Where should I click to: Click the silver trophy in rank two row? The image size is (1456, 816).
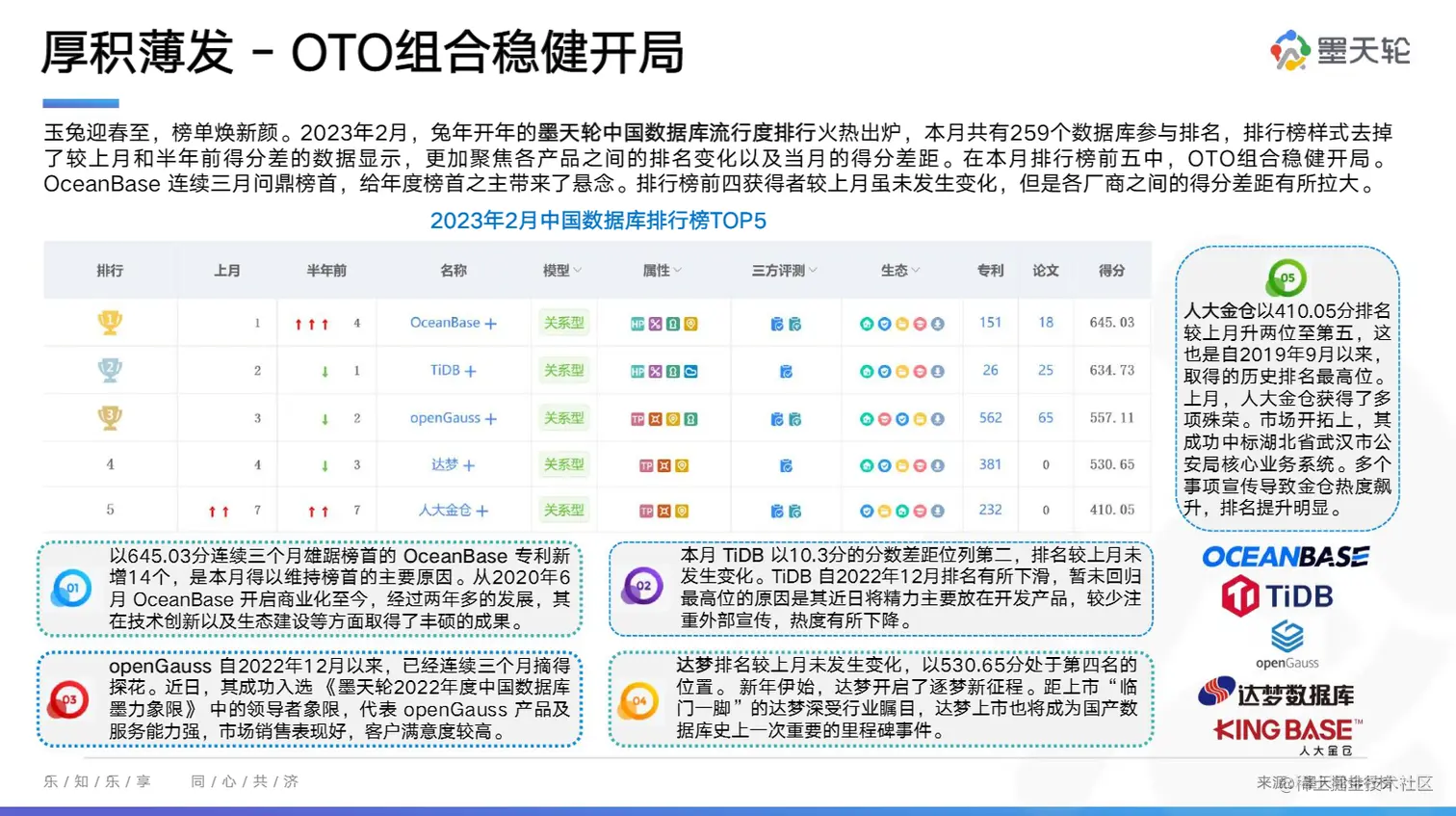(x=110, y=370)
